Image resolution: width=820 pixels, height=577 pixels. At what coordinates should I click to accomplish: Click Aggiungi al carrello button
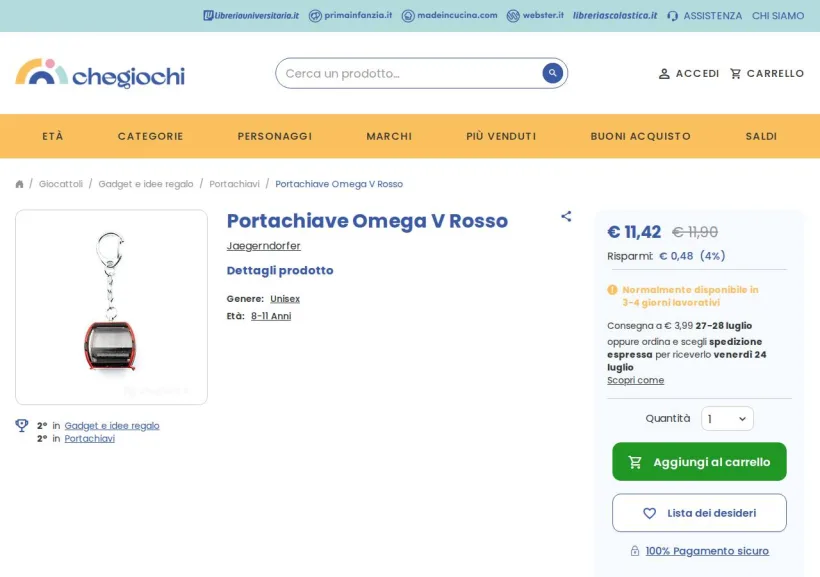coord(699,462)
